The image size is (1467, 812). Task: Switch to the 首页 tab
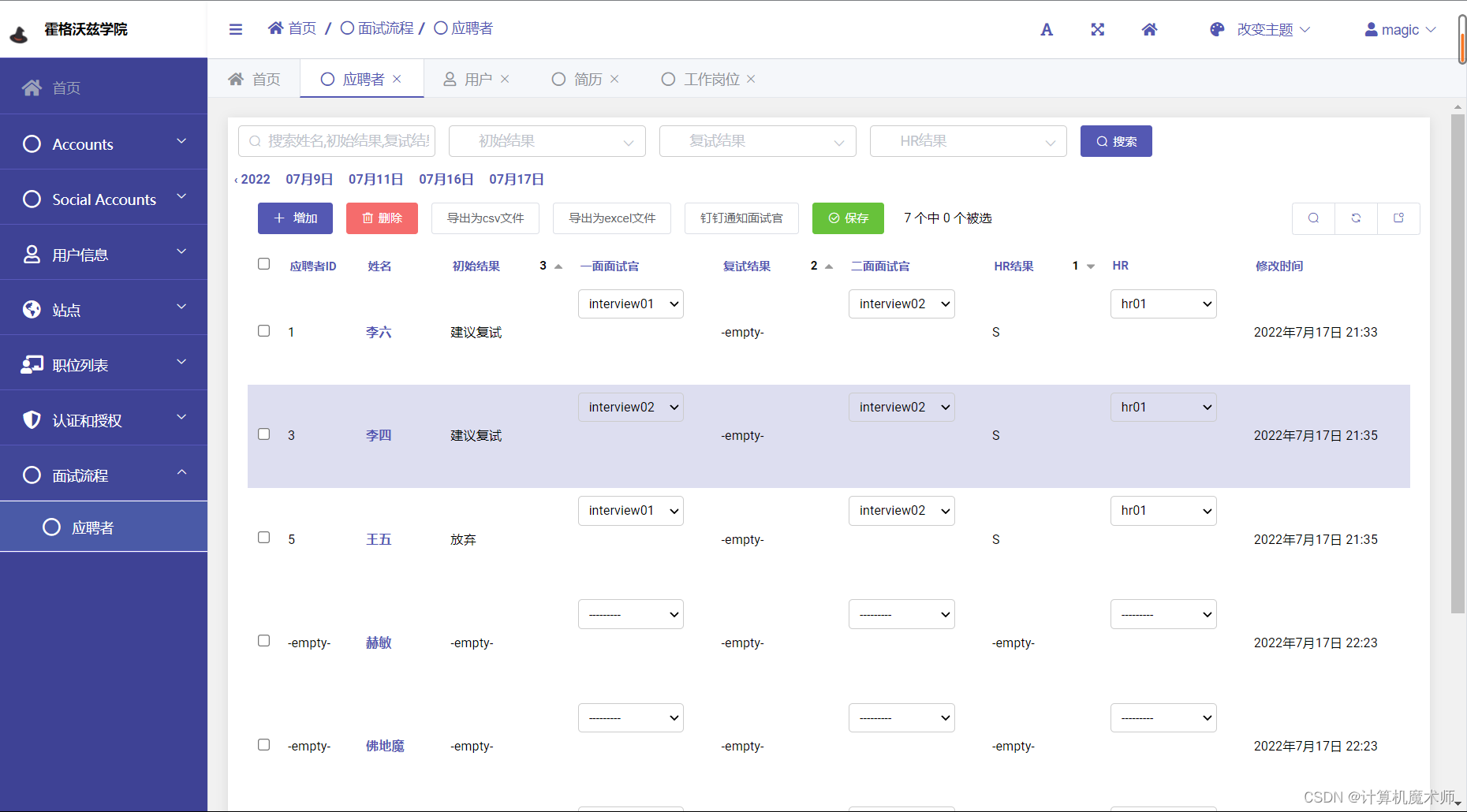(x=254, y=79)
